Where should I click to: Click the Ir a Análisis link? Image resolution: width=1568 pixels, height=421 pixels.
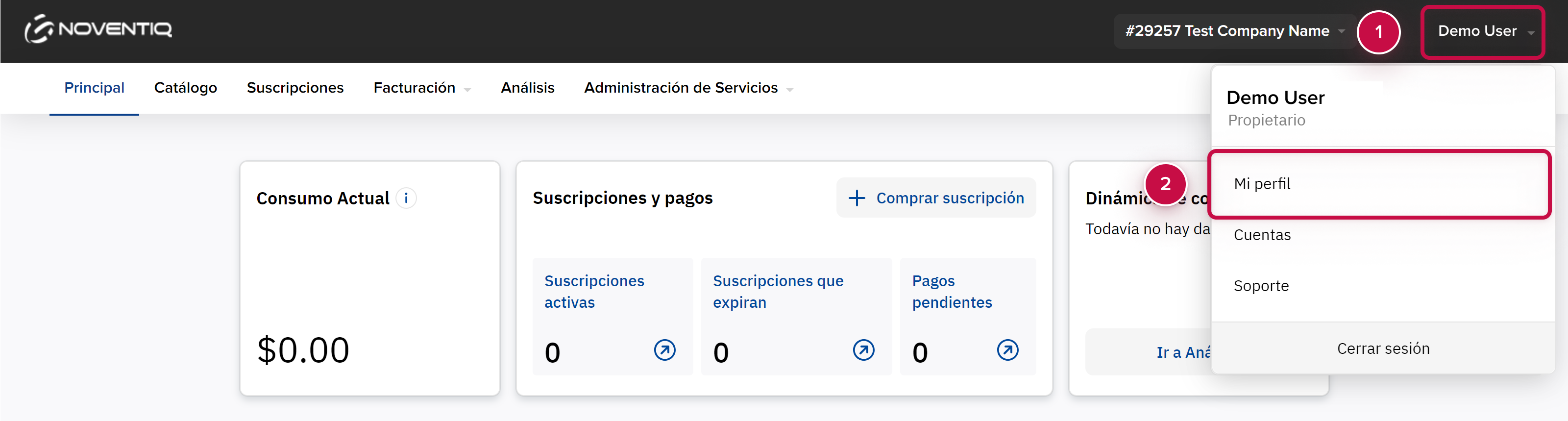click(1182, 352)
